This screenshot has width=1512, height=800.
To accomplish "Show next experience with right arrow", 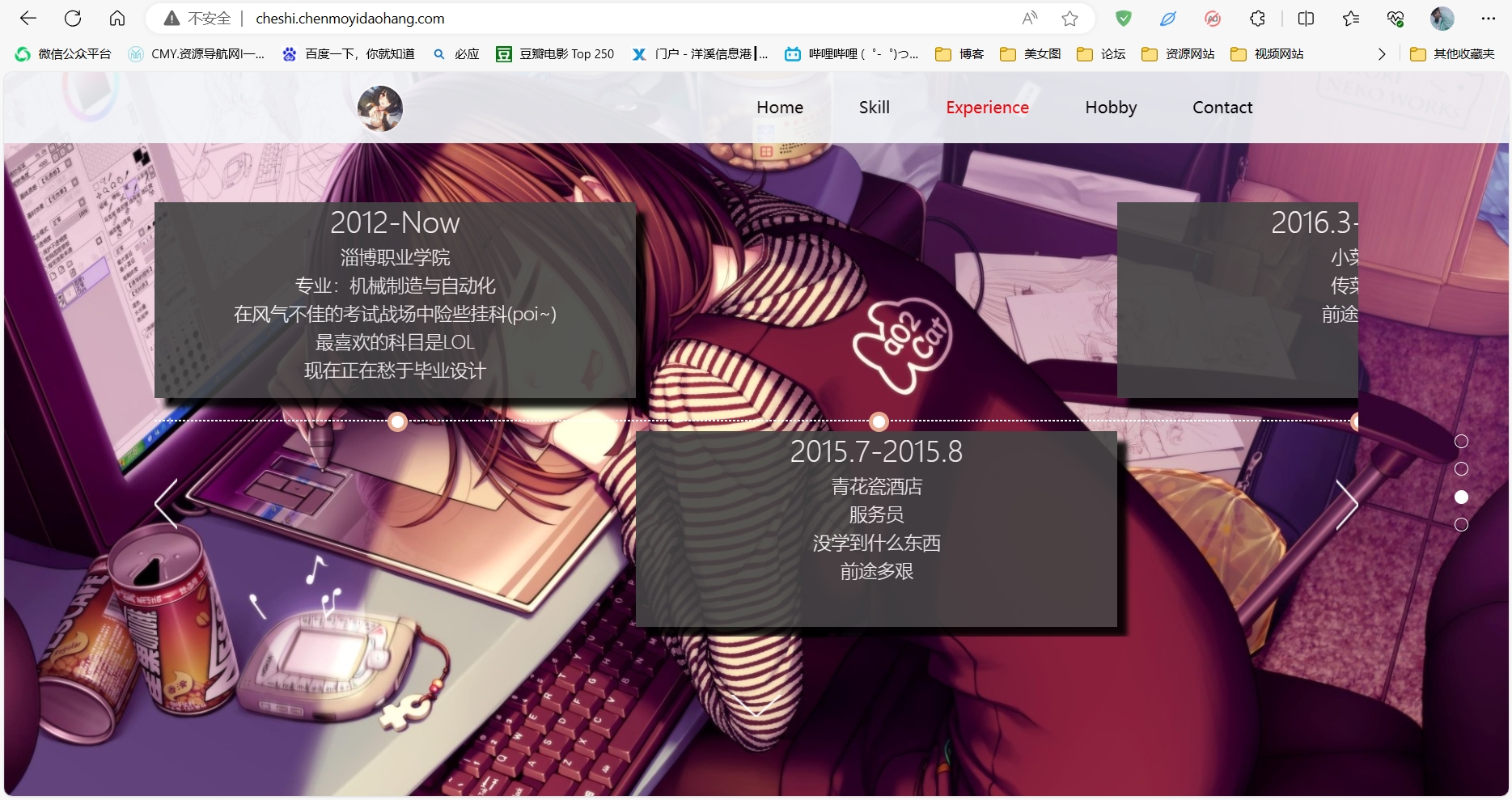I will [1346, 505].
